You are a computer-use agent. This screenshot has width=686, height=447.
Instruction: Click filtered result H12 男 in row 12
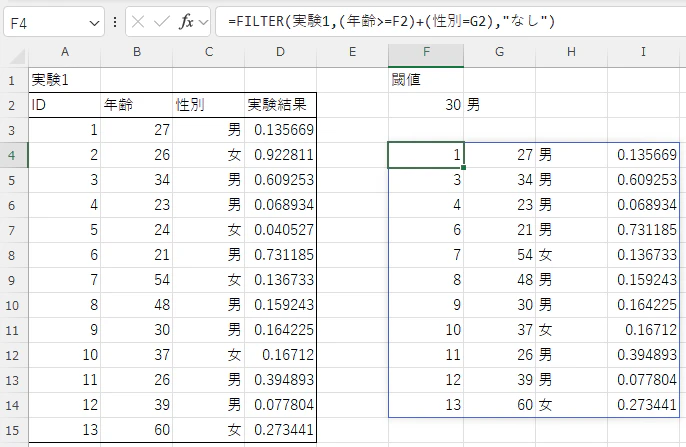point(571,355)
